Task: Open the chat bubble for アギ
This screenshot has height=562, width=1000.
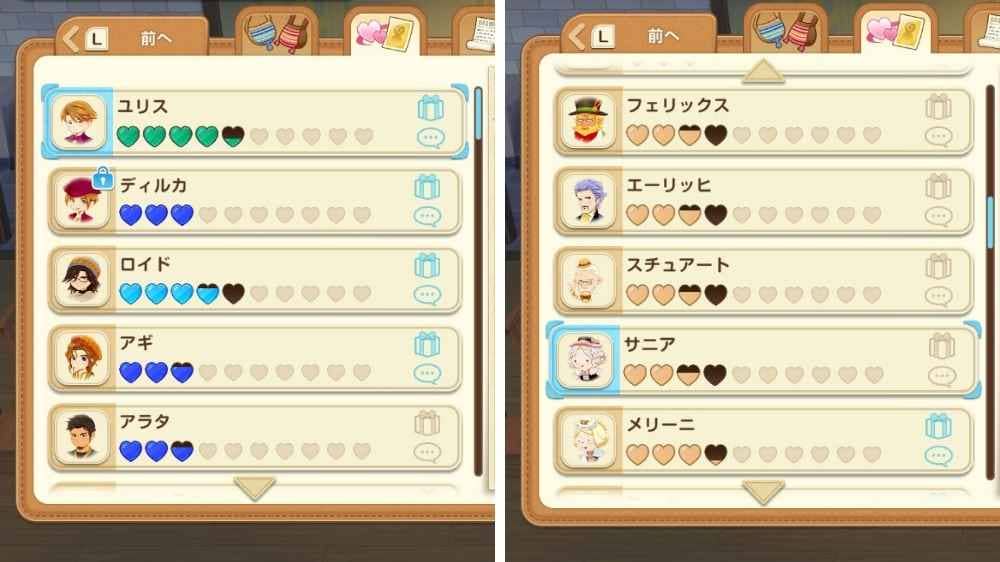Action: click(x=427, y=373)
